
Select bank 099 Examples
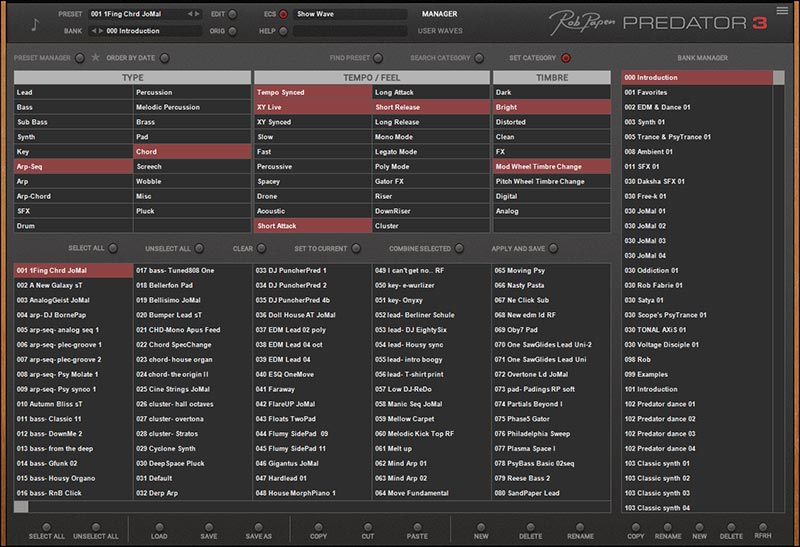tap(697, 374)
